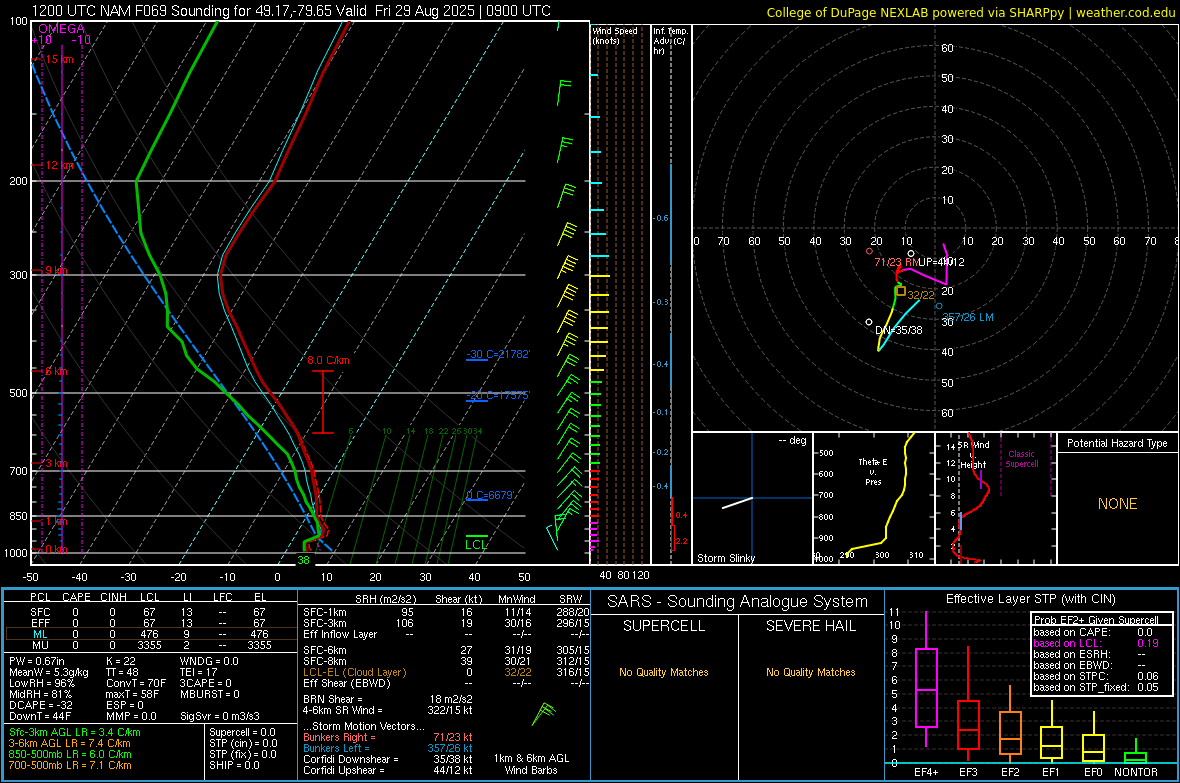The image size is (1180, 783).
Task: Click the 1km & 6km wind barb icon
Action: click(x=543, y=713)
